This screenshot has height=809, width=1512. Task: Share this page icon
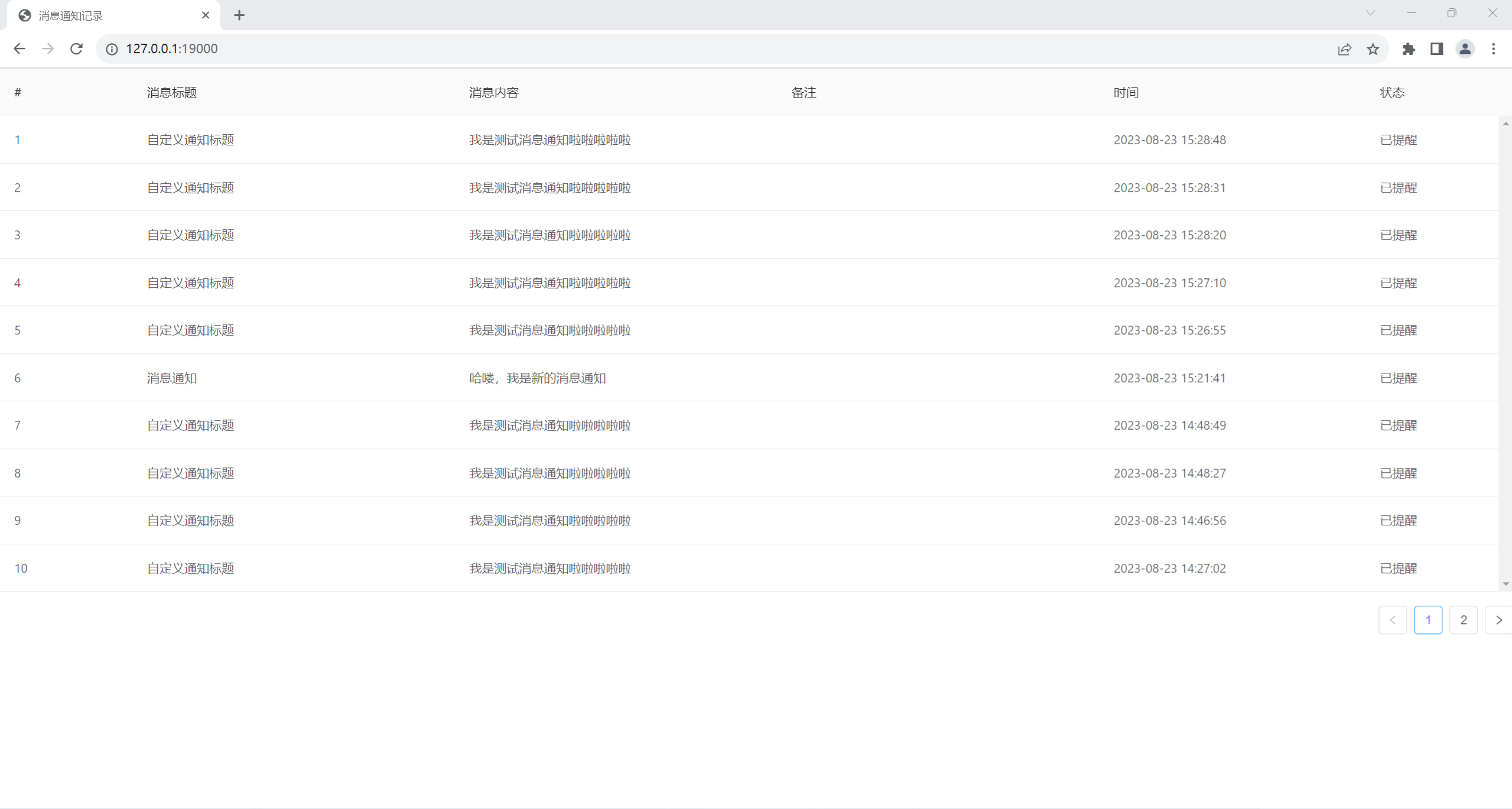pos(1344,49)
